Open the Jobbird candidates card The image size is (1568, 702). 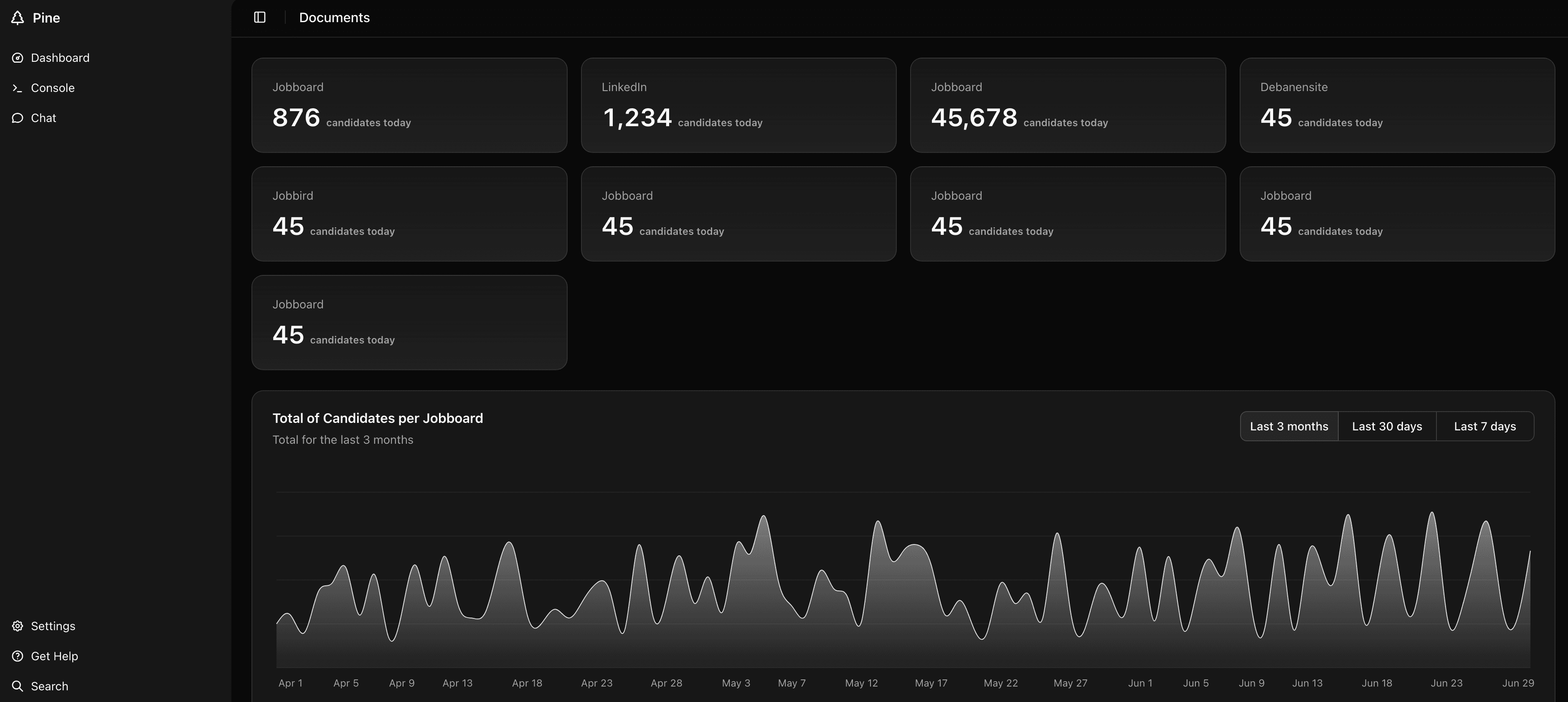click(x=409, y=214)
